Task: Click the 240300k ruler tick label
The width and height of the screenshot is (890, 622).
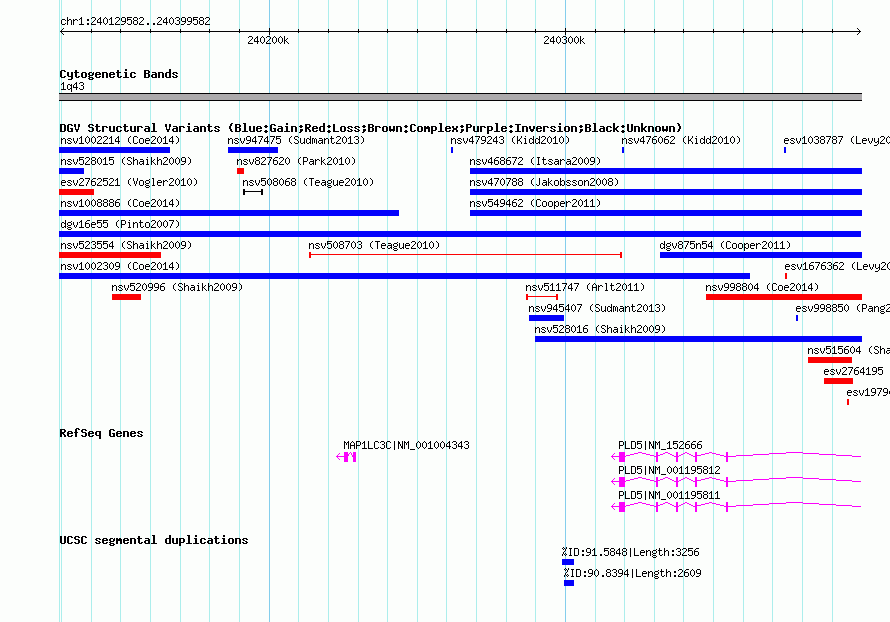Action: click(x=564, y=40)
